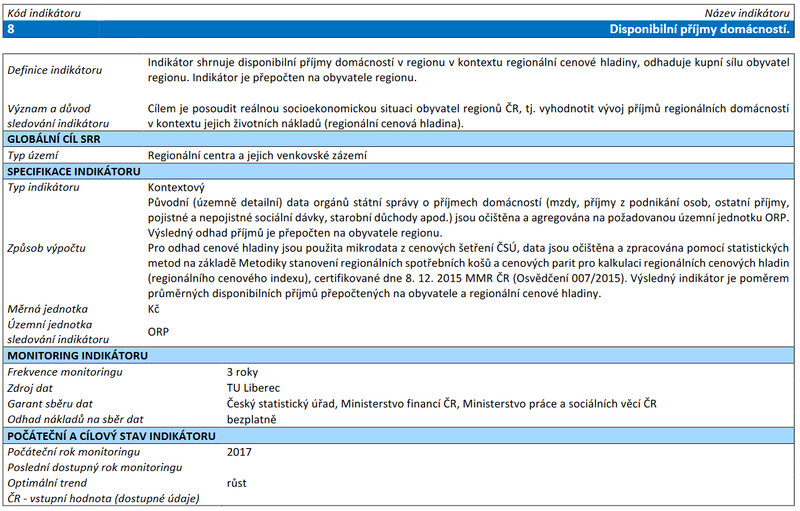Select the 'SPECIFIKACE INDIKÁTORU' section header
800x511 pixels.
point(398,171)
